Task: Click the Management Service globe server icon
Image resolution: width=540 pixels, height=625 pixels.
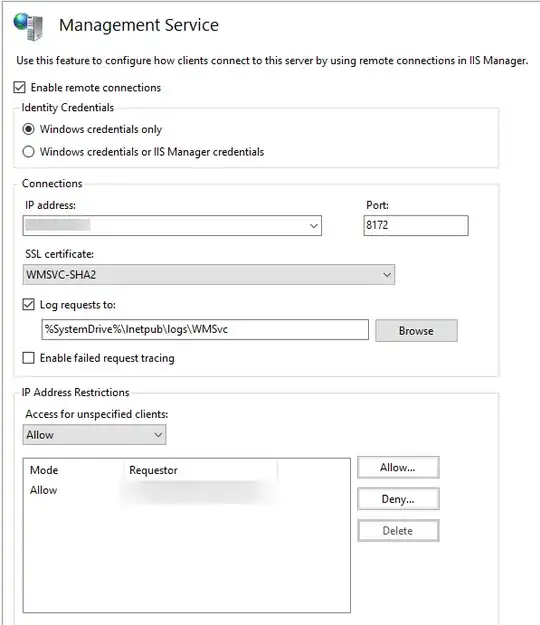Action: [x=28, y=26]
